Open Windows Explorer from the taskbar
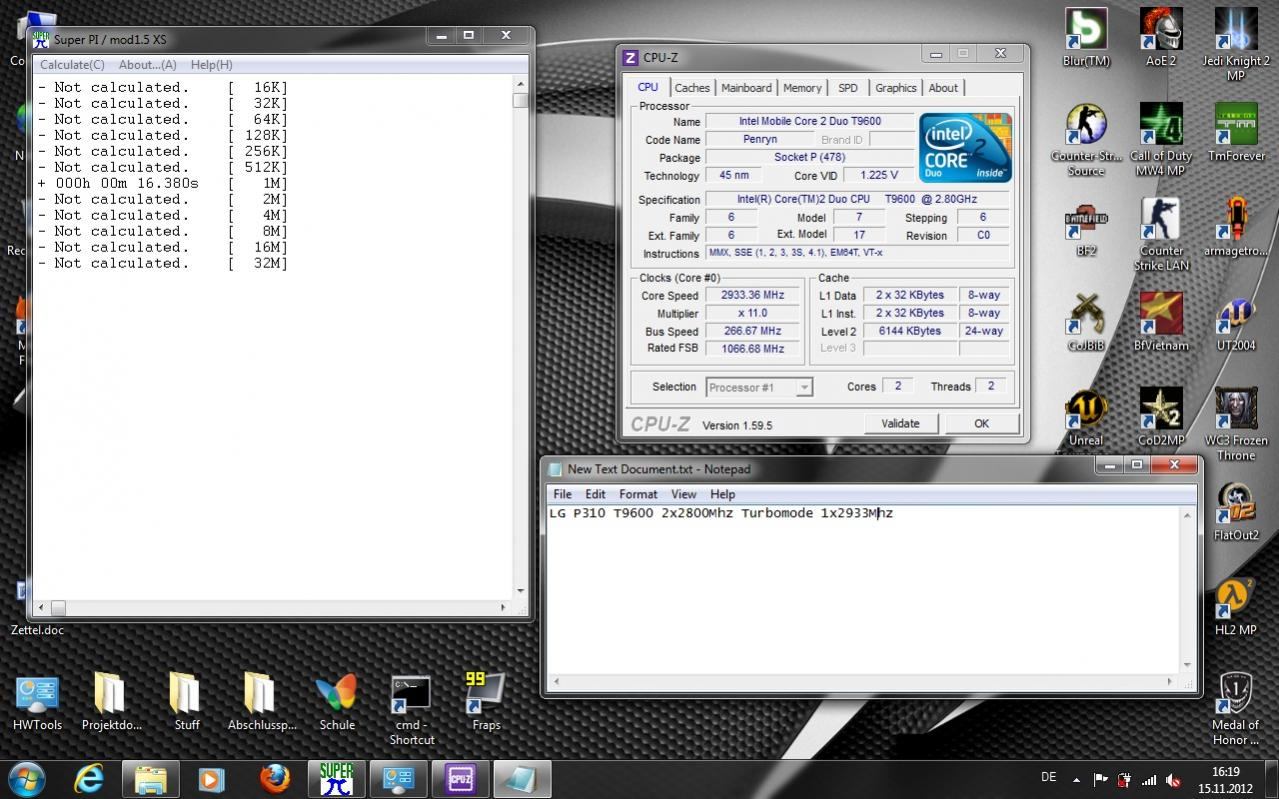The image size is (1279, 799). pos(150,778)
